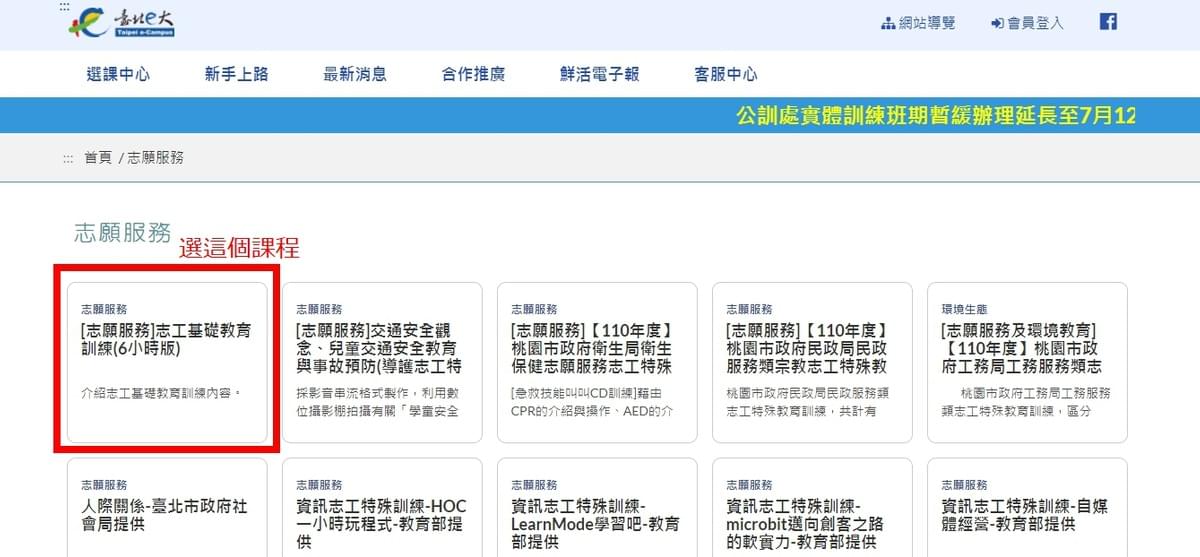Viewport: 1200px width, 557px height.
Task: Open course 交通安全觀念、兒童交通安全教育
Action: [378, 348]
